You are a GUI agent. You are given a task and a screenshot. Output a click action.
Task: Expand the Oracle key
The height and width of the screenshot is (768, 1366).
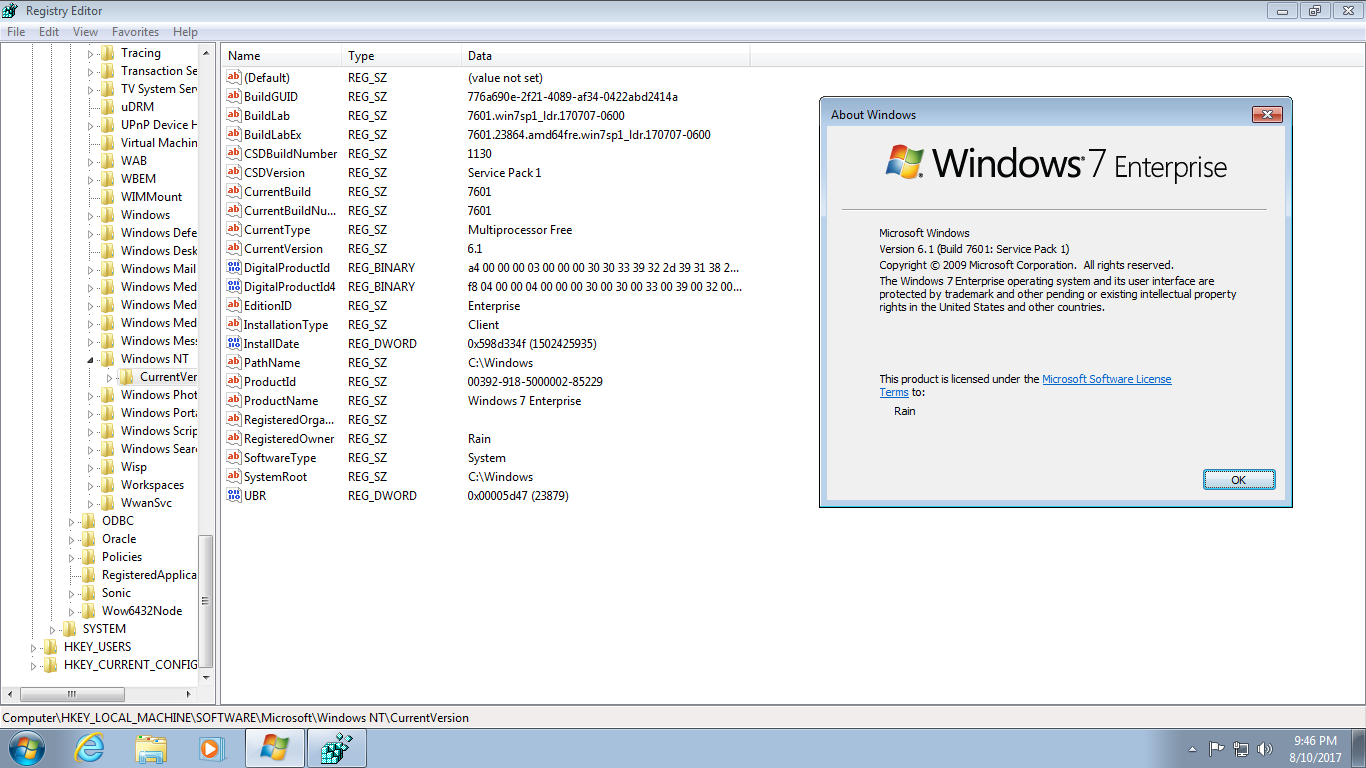point(72,539)
